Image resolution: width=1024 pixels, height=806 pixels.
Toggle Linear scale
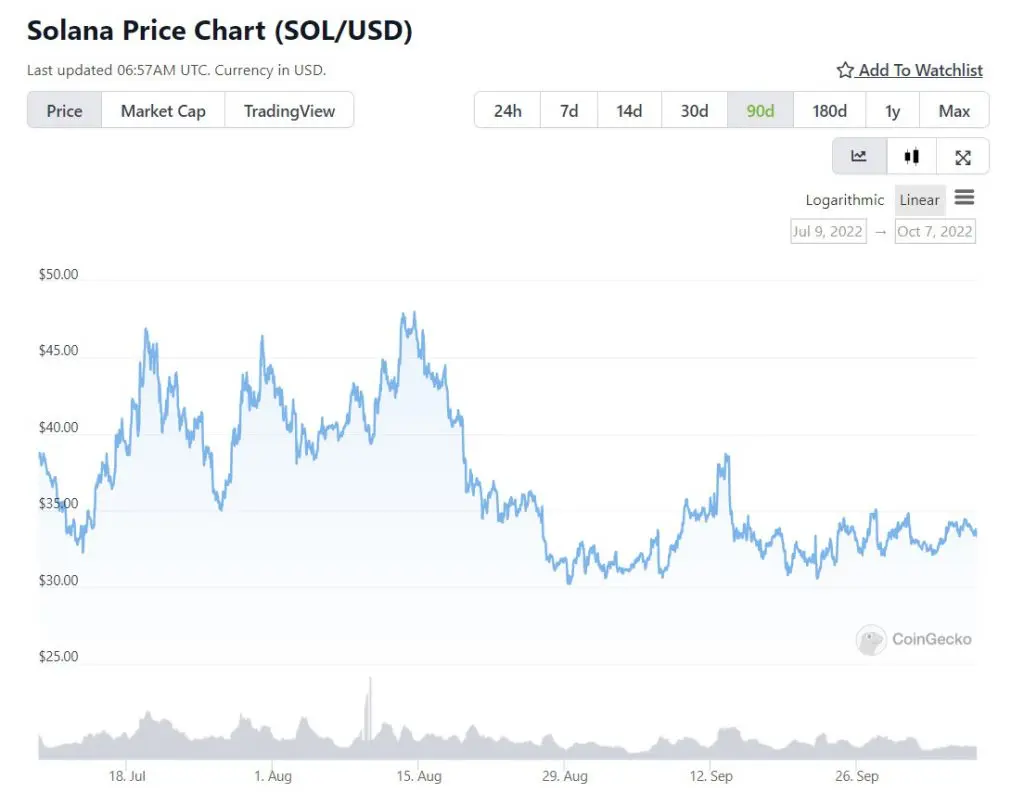(x=920, y=200)
